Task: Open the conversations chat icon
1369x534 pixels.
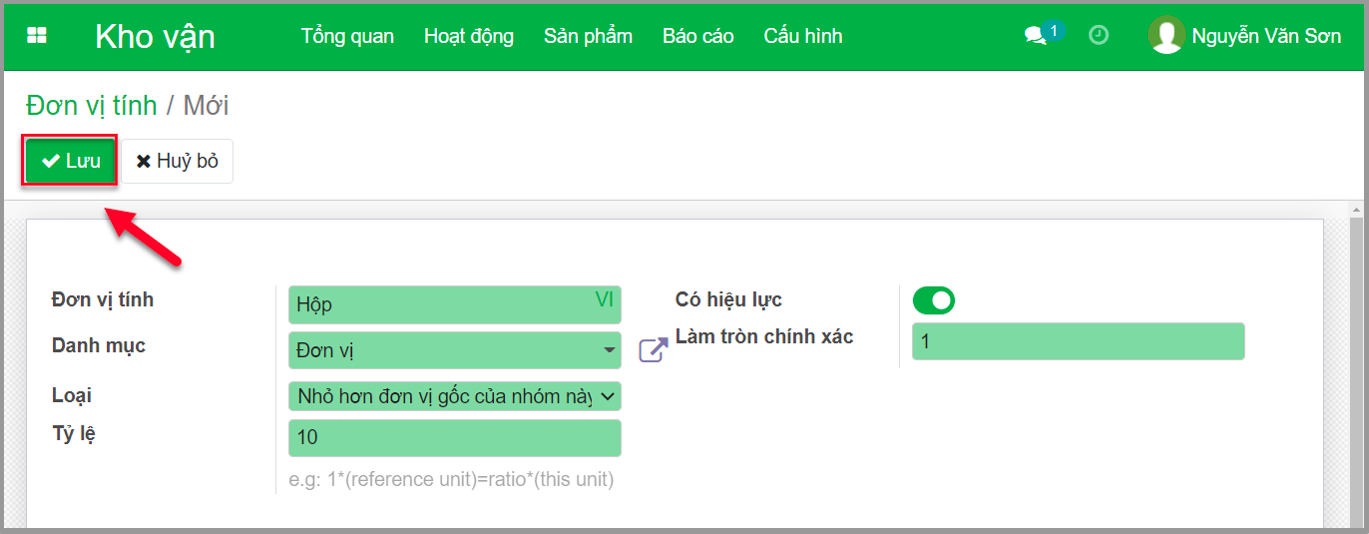Action: tap(1035, 36)
